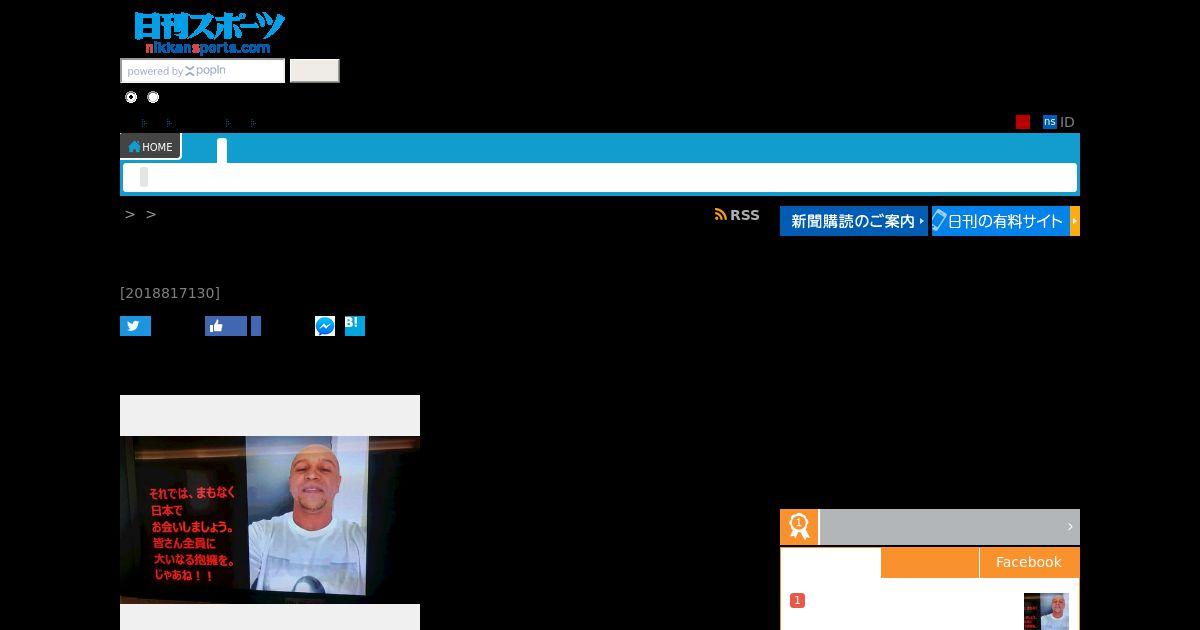Click orange arrow beside 日刊の有料サイト
Viewport: 1200px width, 630px height.
pyautogui.click(x=1075, y=221)
